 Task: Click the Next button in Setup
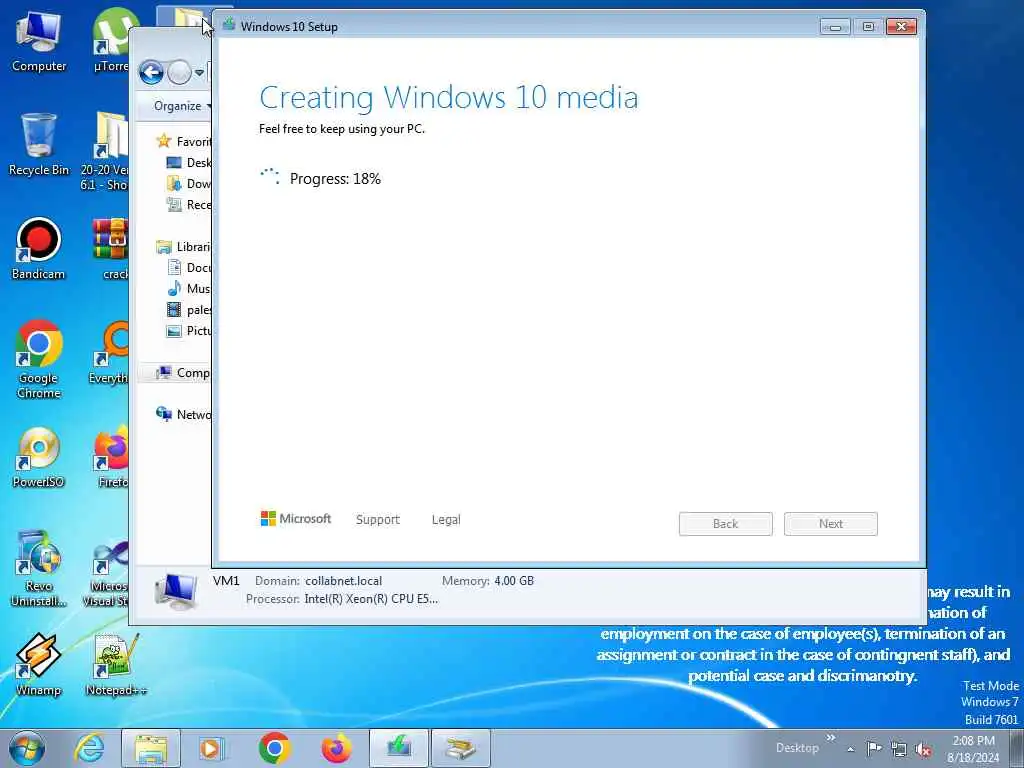pyautogui.click(x=831, y=524)
